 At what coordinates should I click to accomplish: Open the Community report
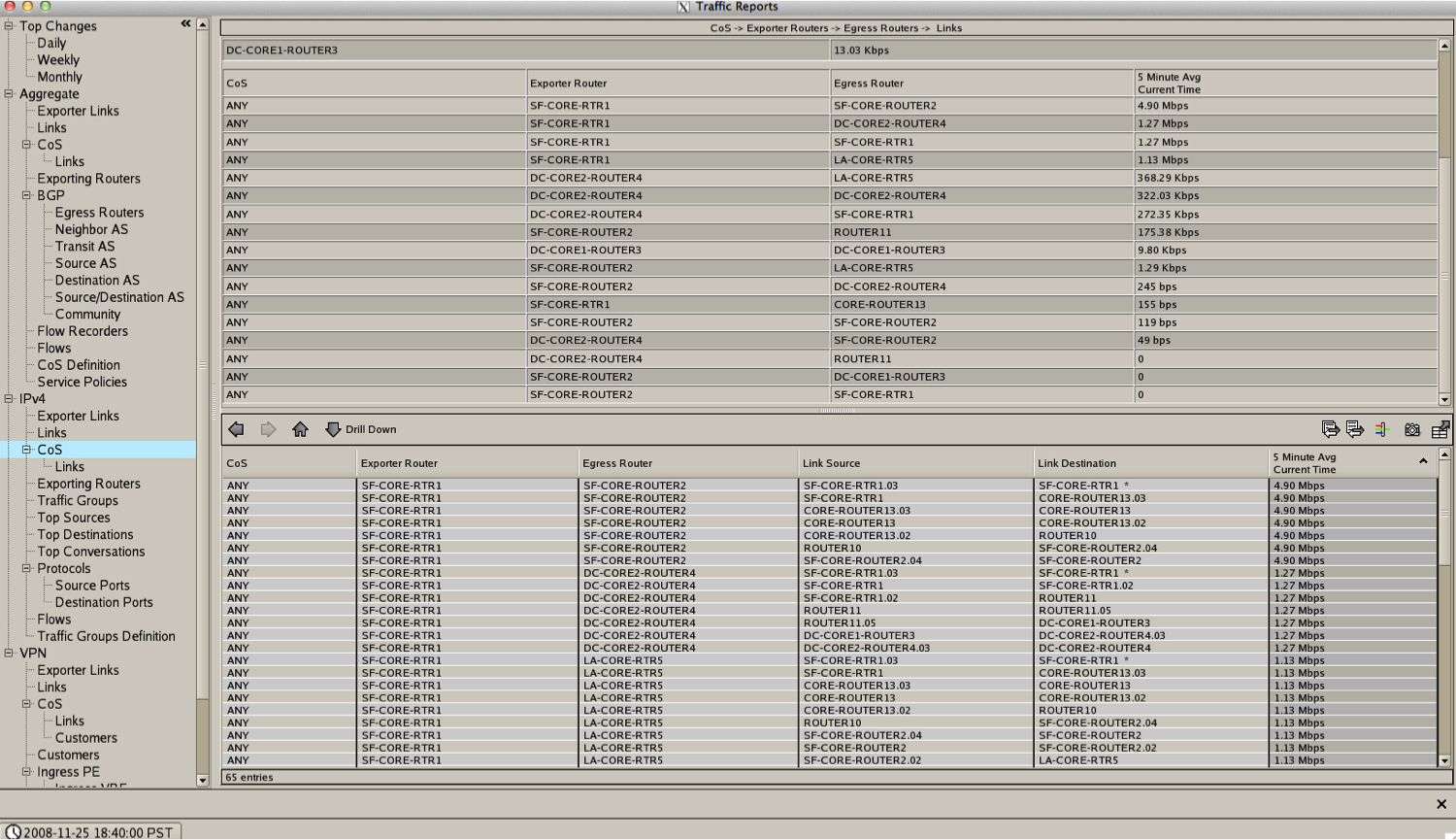coord(87,315)
